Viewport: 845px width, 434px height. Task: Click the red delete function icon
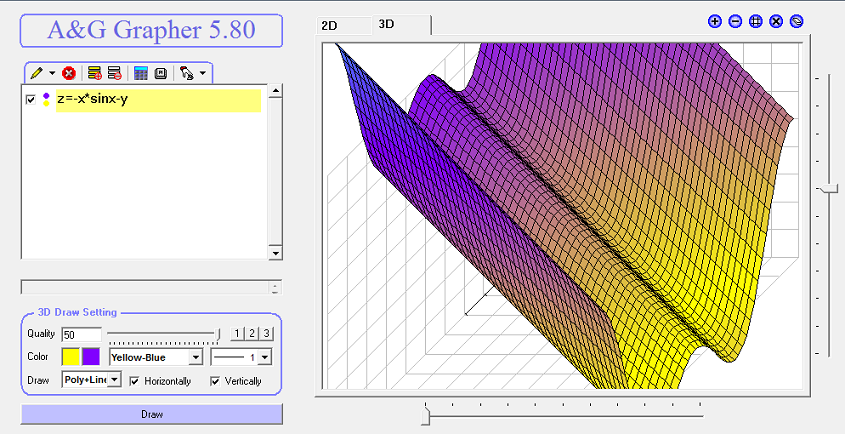68,73
